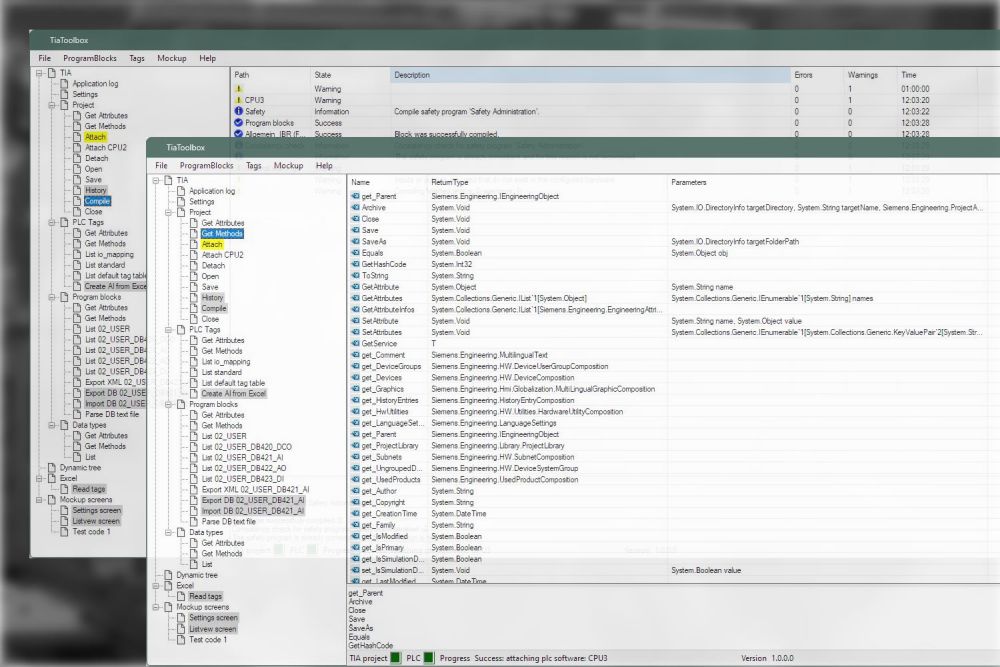1000x667 pixels.
Task: Click the method icon beside get_Graphics
Action: point(355,389)
